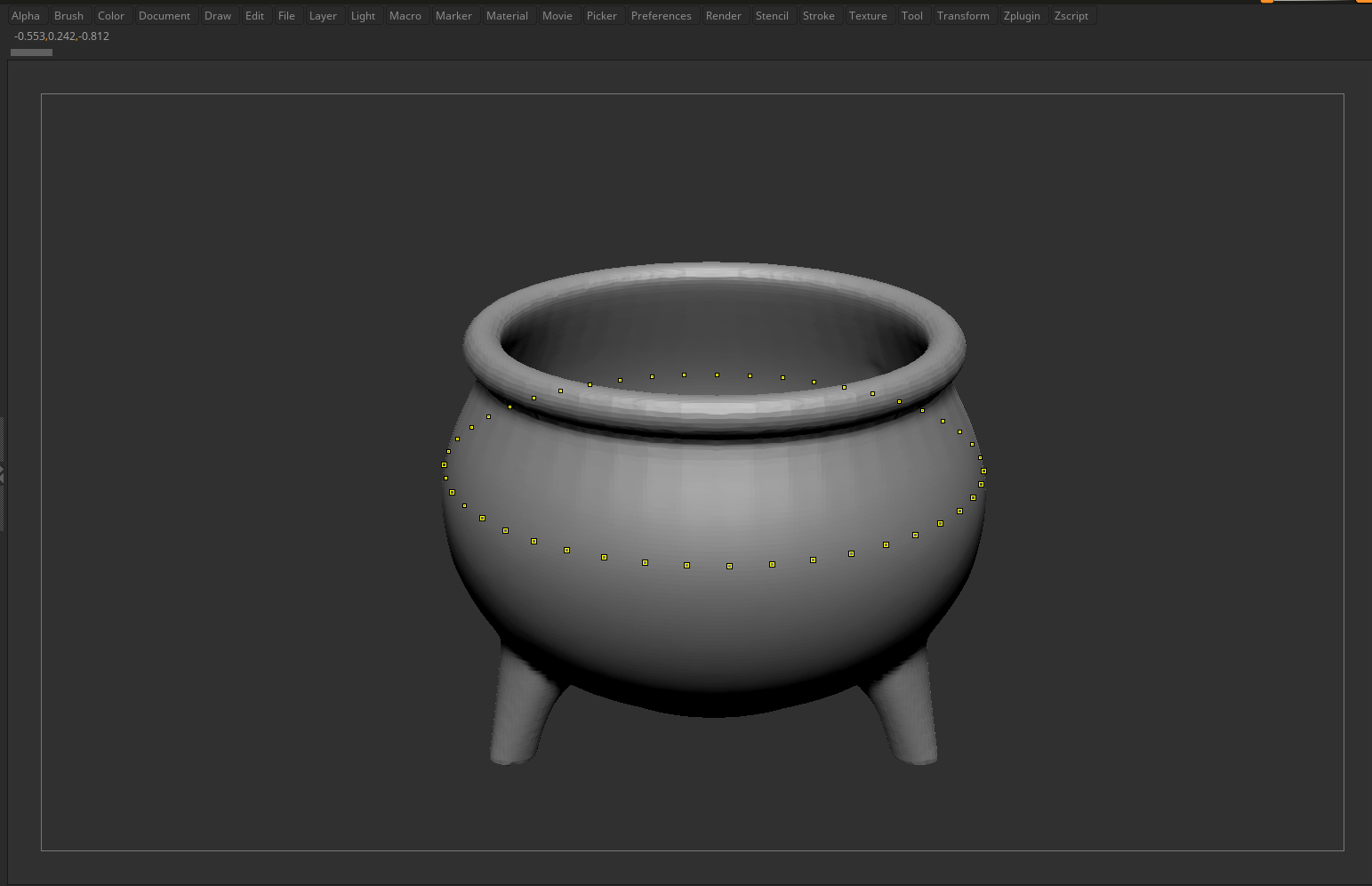Open the Preferences menu
Viewport: 1372px width, 886px height.
(662, 16)
